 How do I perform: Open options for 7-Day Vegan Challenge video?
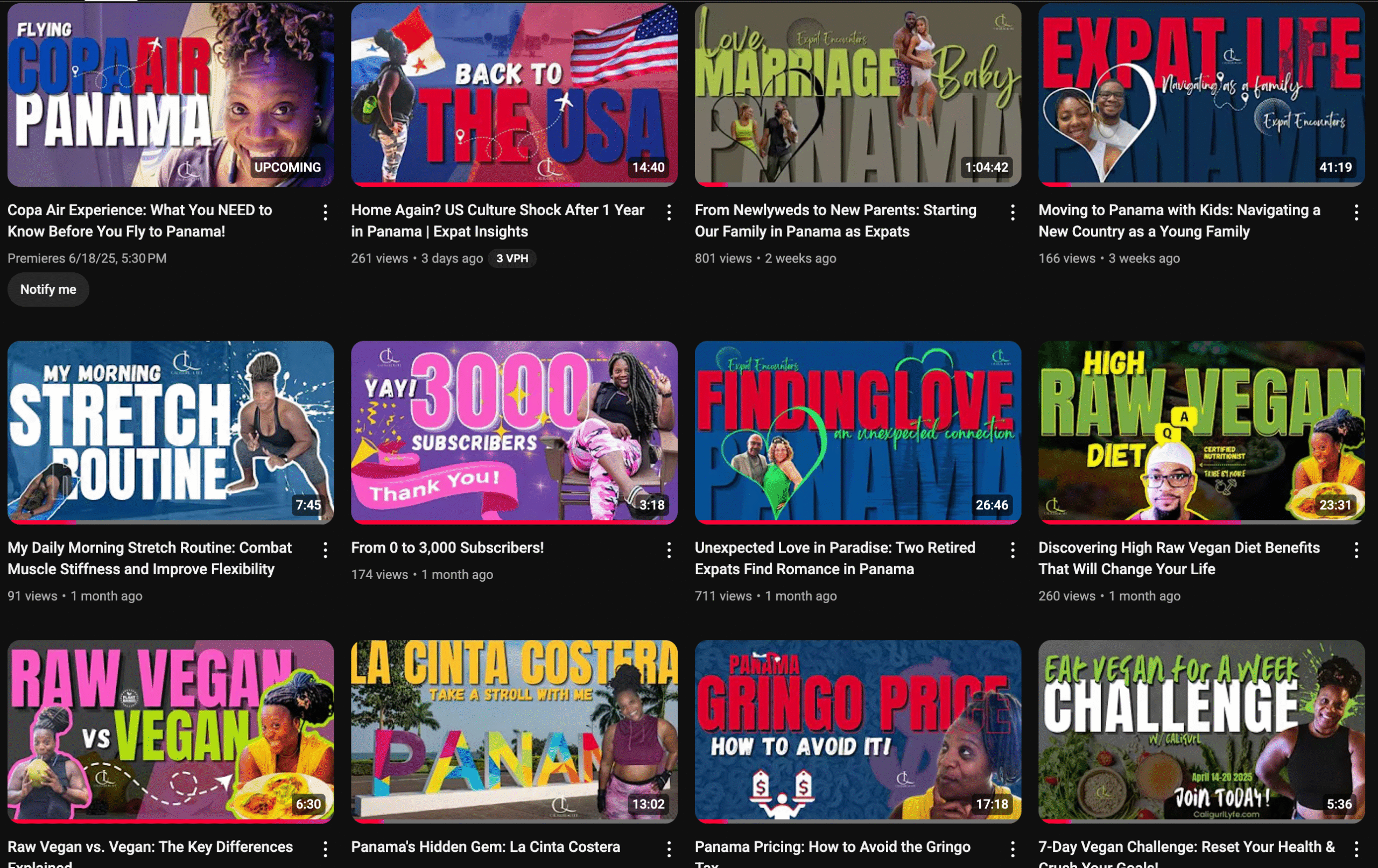pyautogui.click(x=1356, y=849)
